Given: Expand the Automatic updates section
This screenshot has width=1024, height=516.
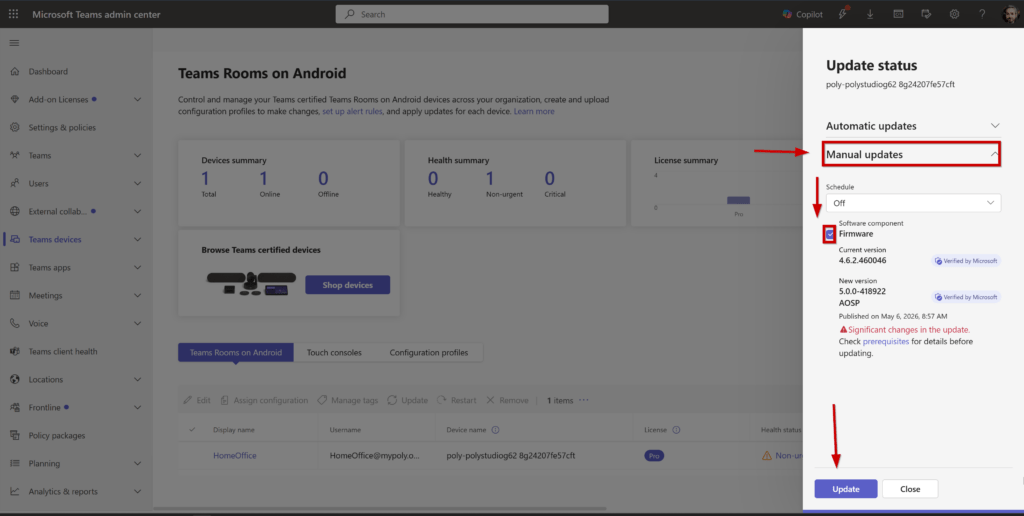Looking at the screenshot, I should [x=912, y=125].
